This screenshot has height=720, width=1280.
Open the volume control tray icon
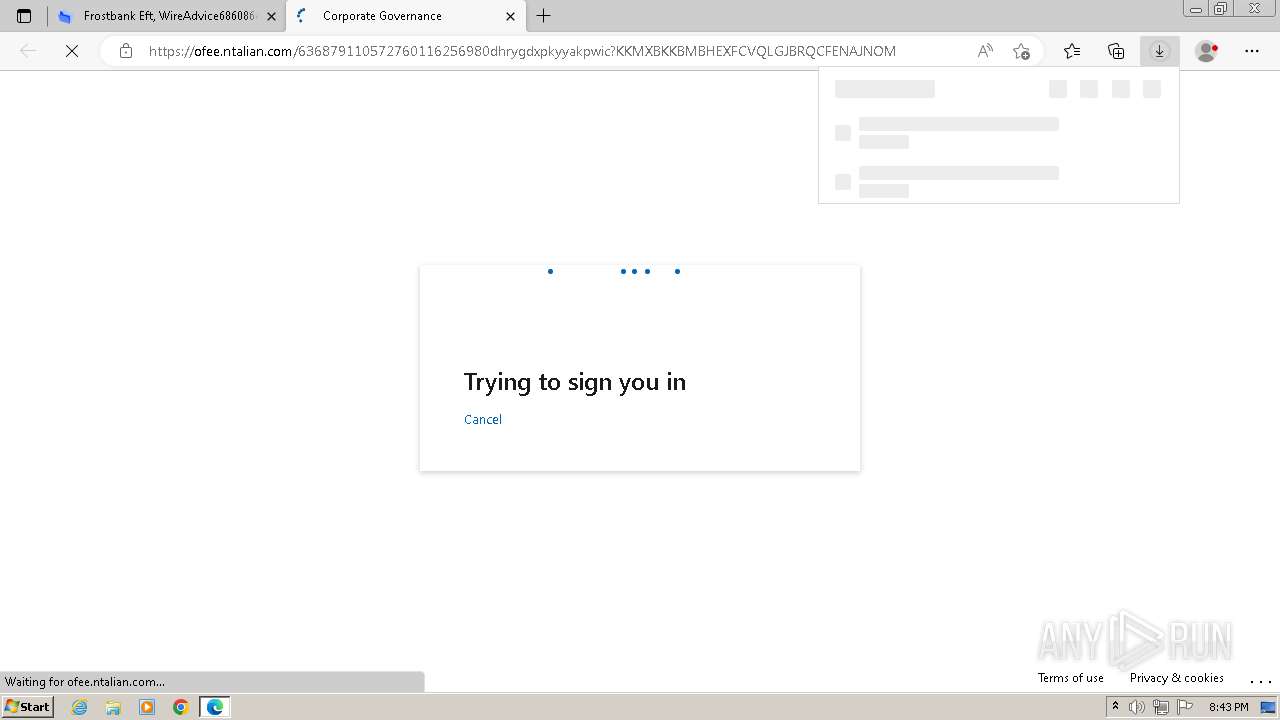coord(1137,707)
